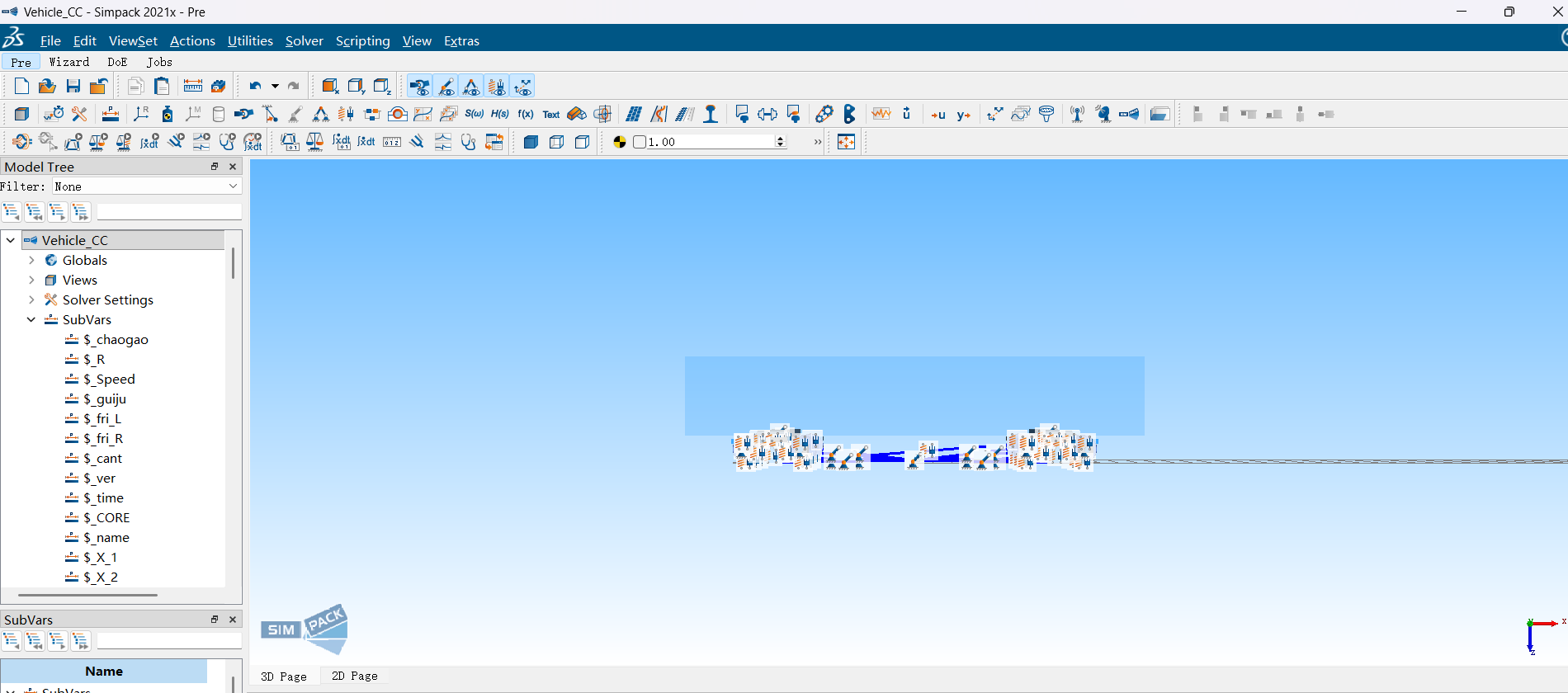The image size is (1568, 693).
Task: Expand the Views tree node
Action: pyautogui.click(x=31, y=280)
